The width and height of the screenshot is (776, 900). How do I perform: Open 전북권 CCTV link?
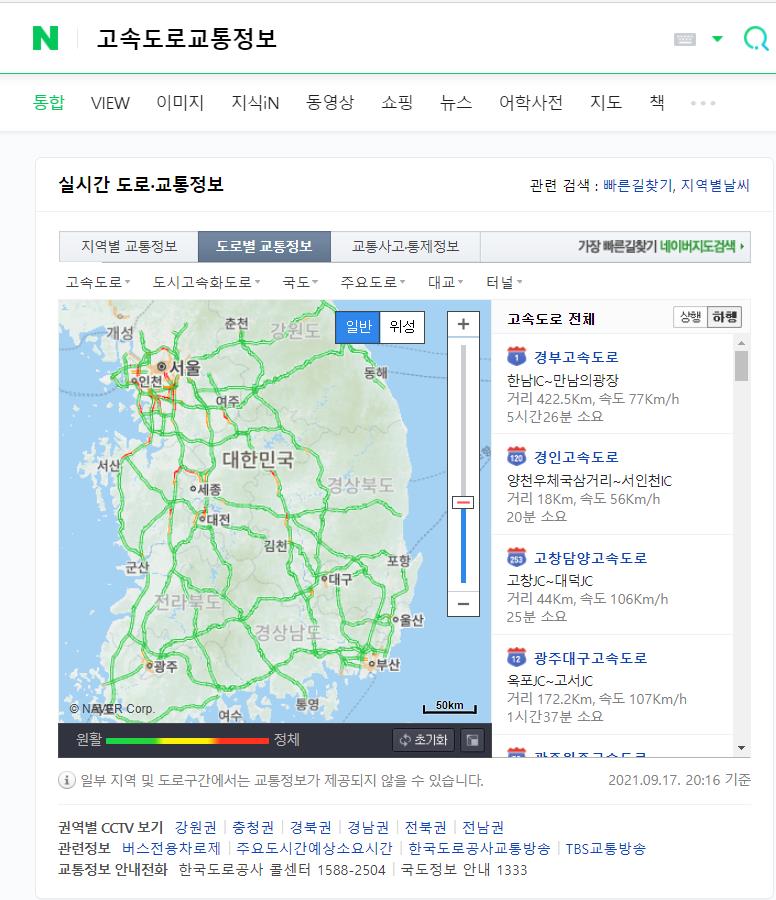click(x=425, y=827)
